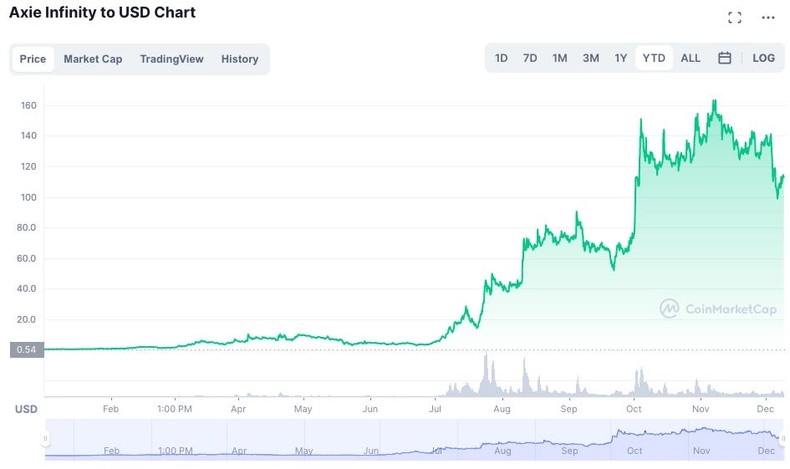Viewport: 790px width, 469px height.
Task: Switch to the Market Cap tab
Action: (93, 59)
